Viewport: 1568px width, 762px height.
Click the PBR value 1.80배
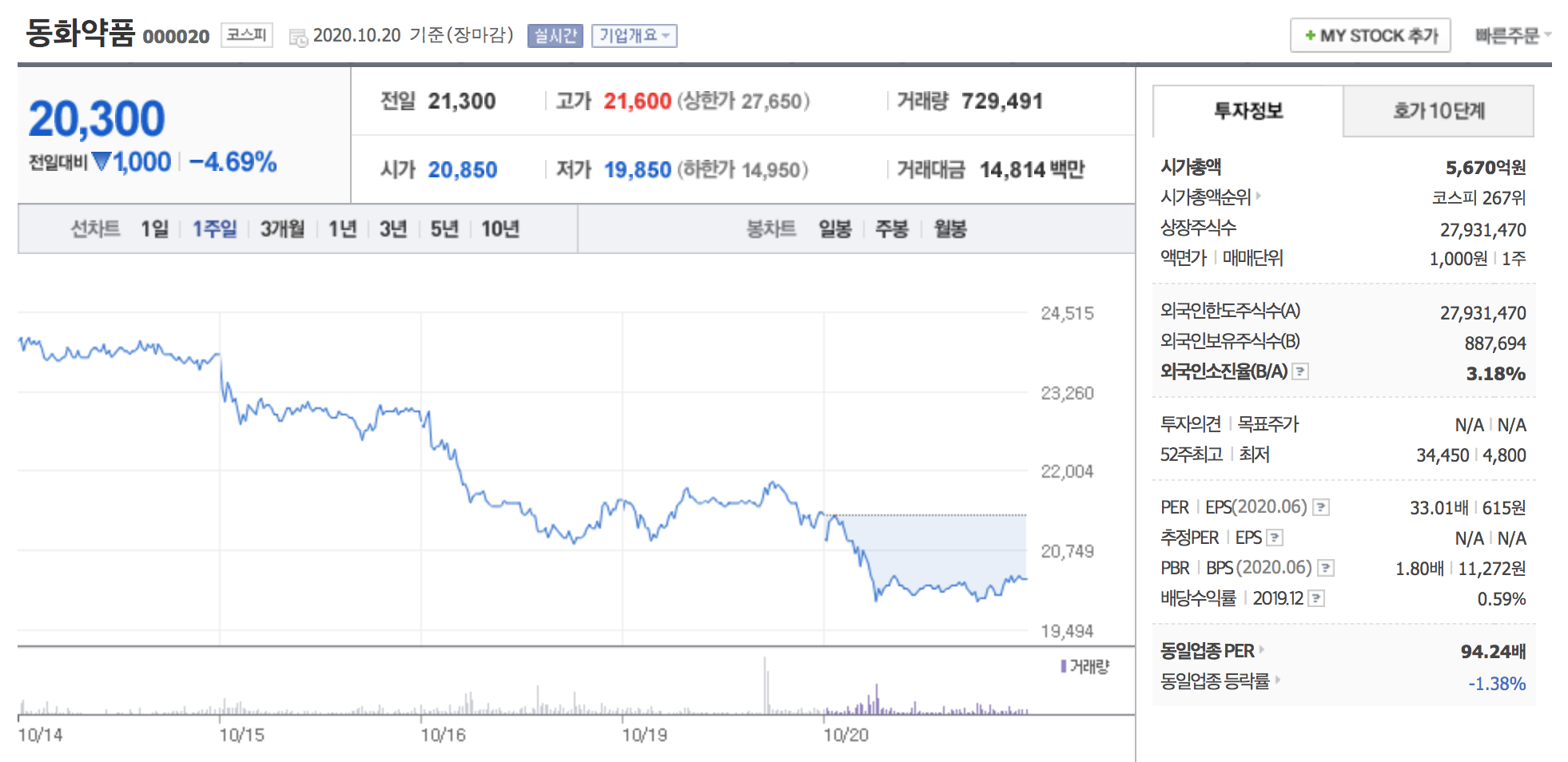coord(1419,569)
